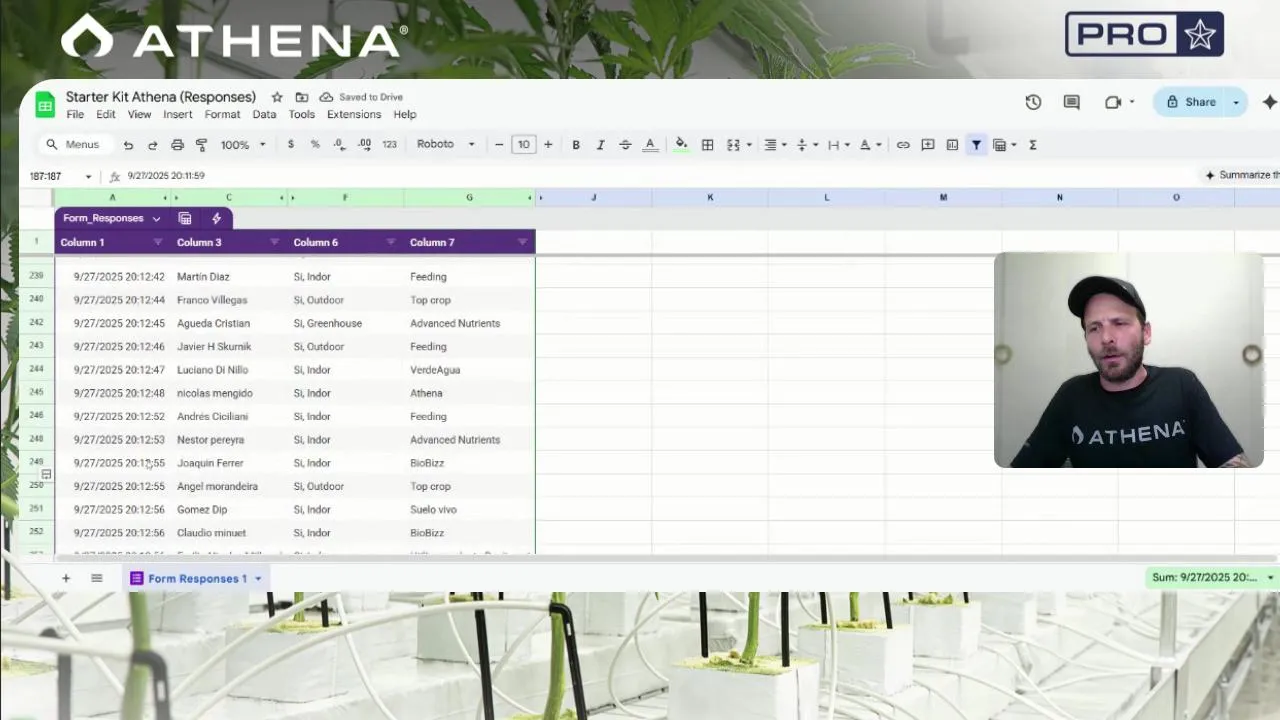Toggle the filter button in toolbar
The image size is (1280, 720).
(x=977, y=145)
